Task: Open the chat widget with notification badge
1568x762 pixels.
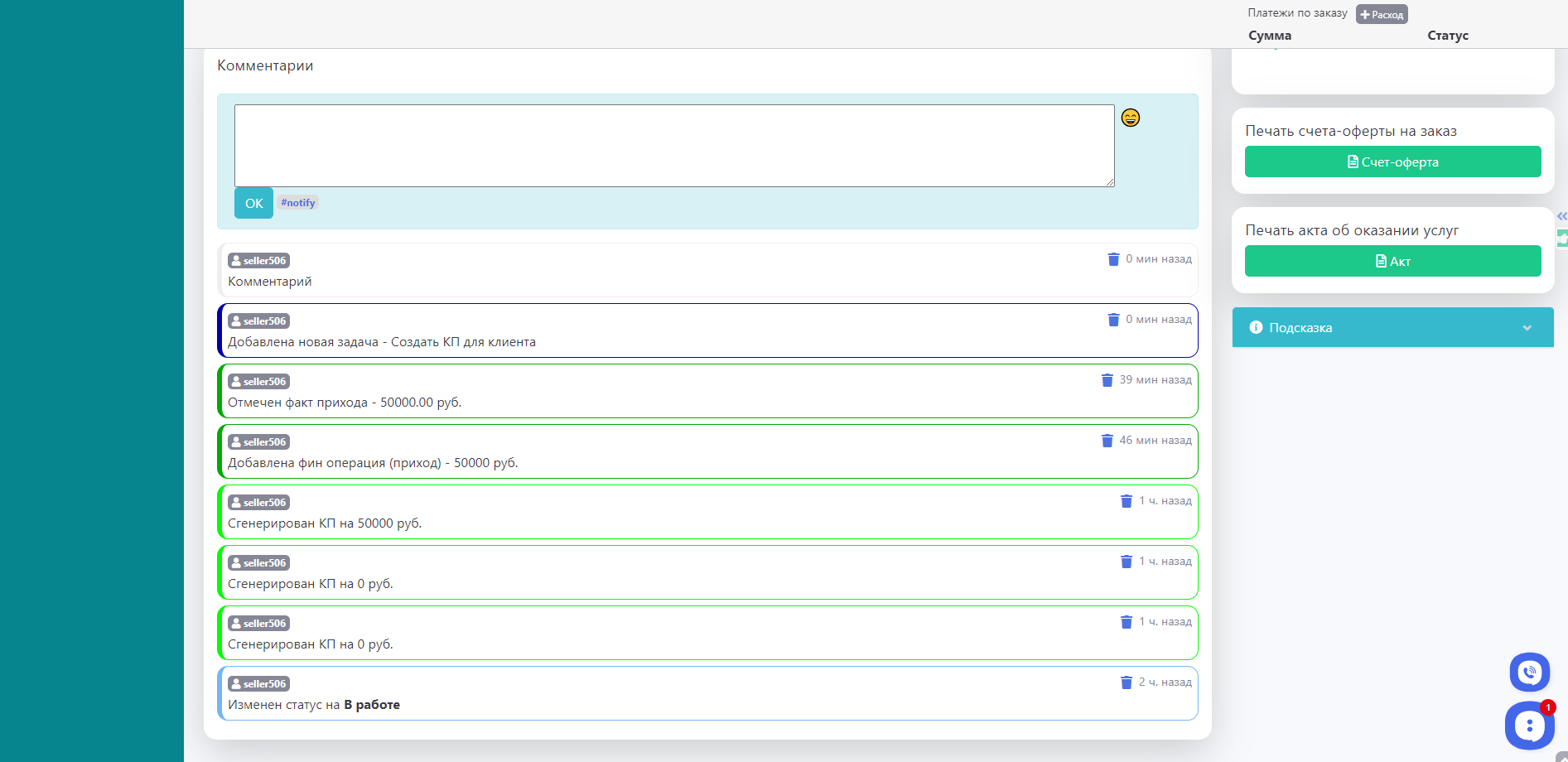Action: [x=1528, y=726]
